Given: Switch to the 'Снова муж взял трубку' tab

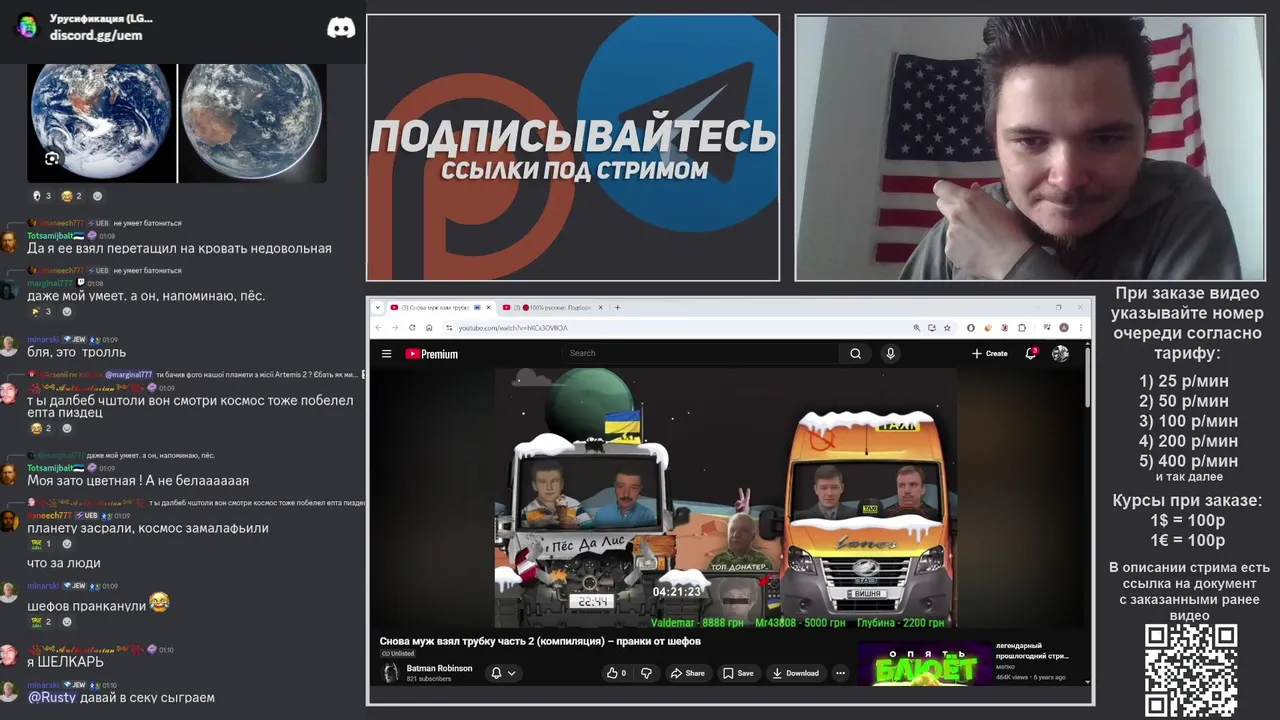Looking at the screenshot, I should [x=437, y=307].
